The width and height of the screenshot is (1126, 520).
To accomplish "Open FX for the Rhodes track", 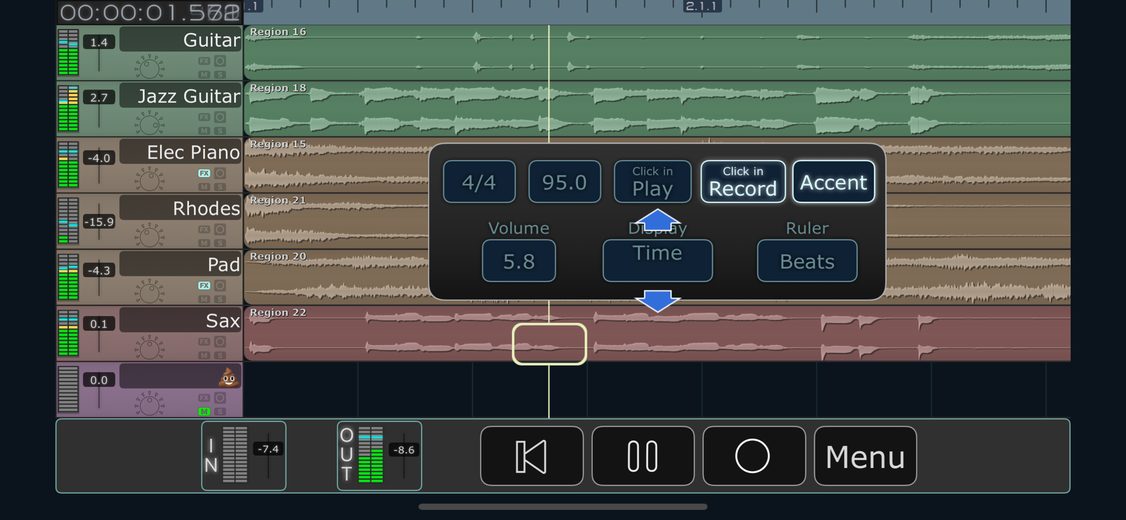I will point(204,229).
